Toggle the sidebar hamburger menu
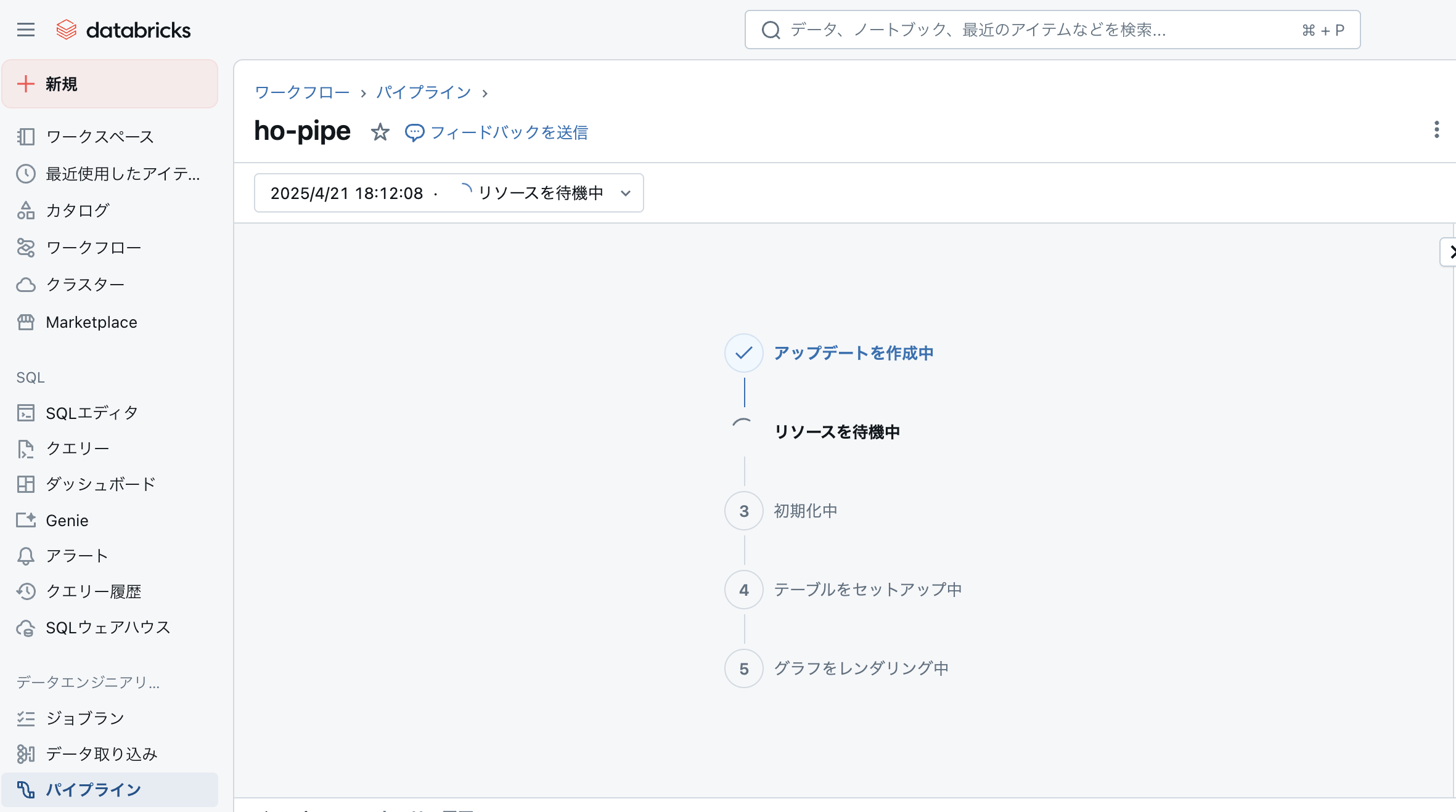This screenshot has height=812, width=1456. 26,29
